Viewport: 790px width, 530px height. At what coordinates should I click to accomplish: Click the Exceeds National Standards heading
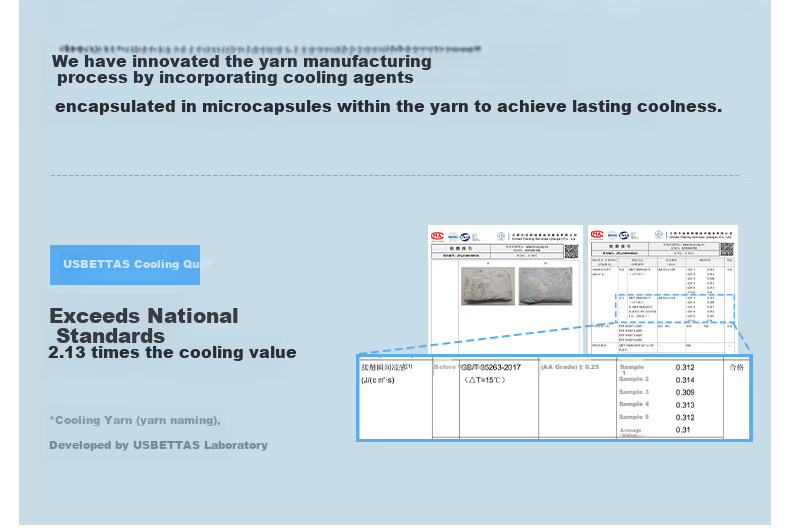tap(144, 325)
